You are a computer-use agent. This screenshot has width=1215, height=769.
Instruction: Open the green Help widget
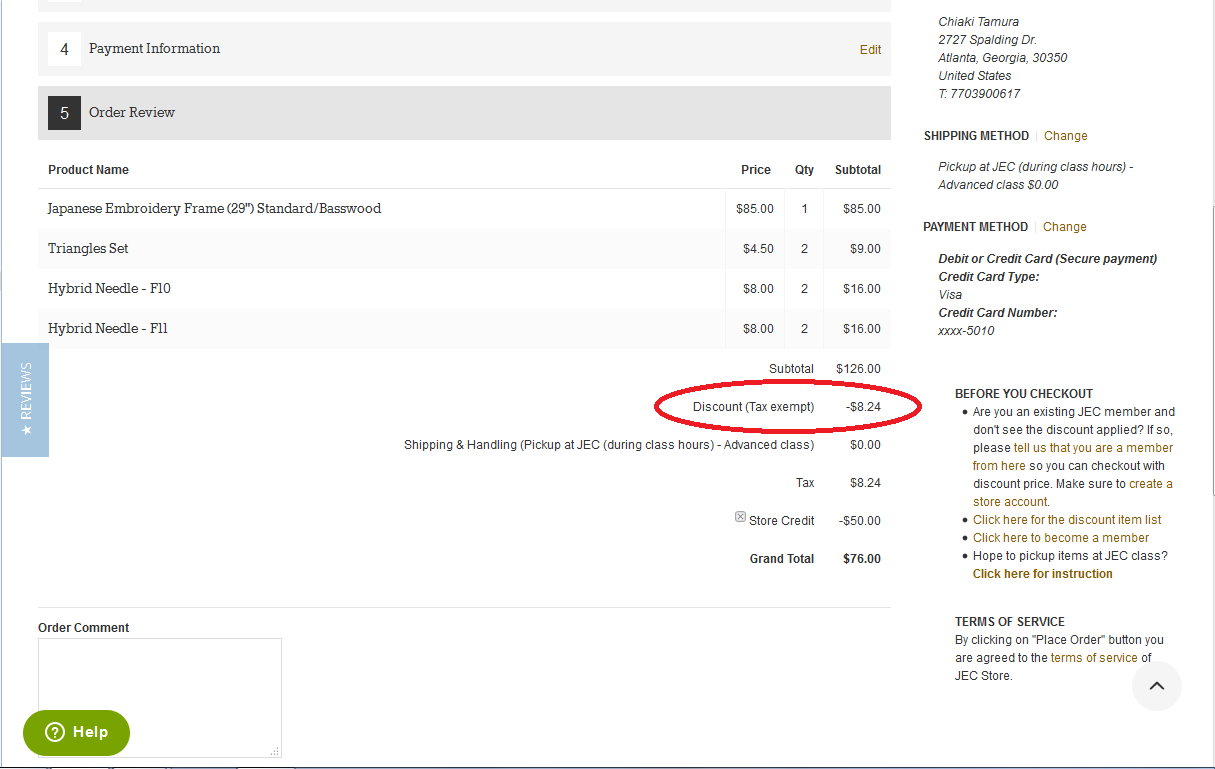coord(77,732)
